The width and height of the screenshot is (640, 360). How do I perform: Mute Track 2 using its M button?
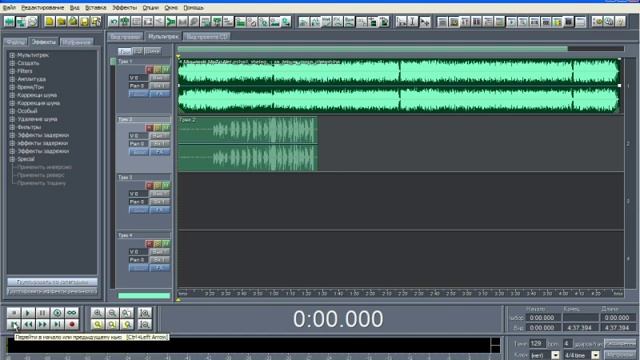tap(166, 128)
